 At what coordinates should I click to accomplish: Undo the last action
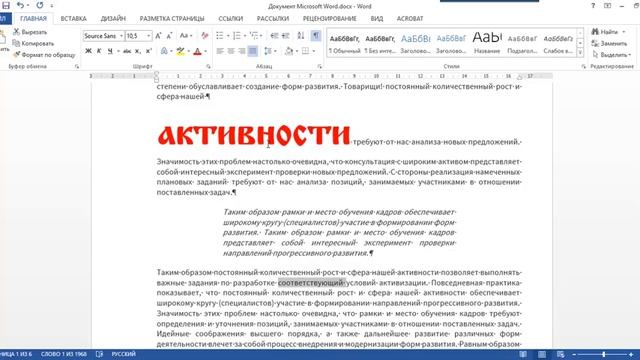point(20,5)
